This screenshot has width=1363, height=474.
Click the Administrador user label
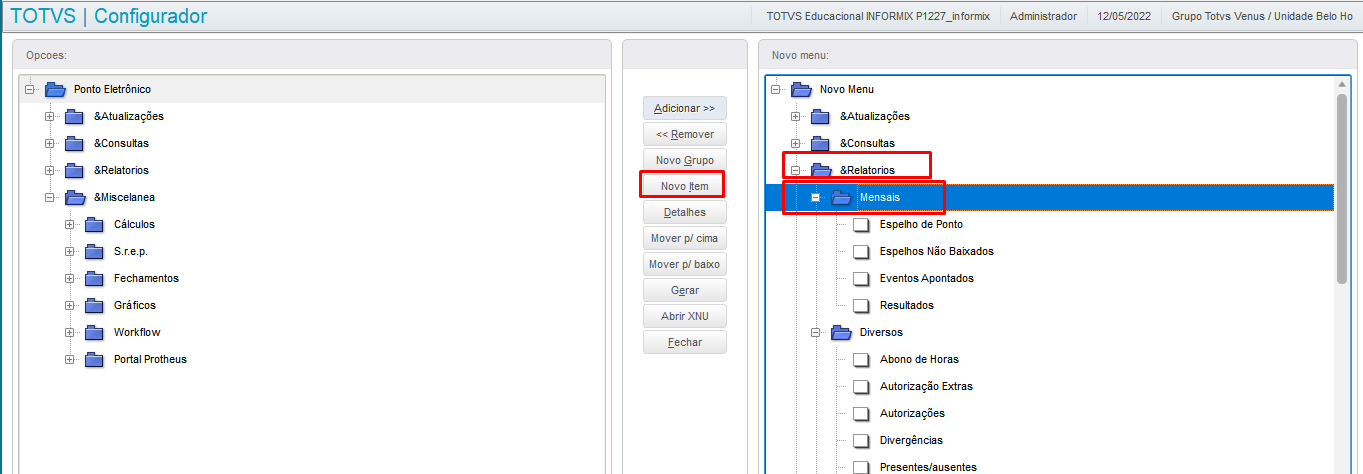click(x=1044, y=16)
